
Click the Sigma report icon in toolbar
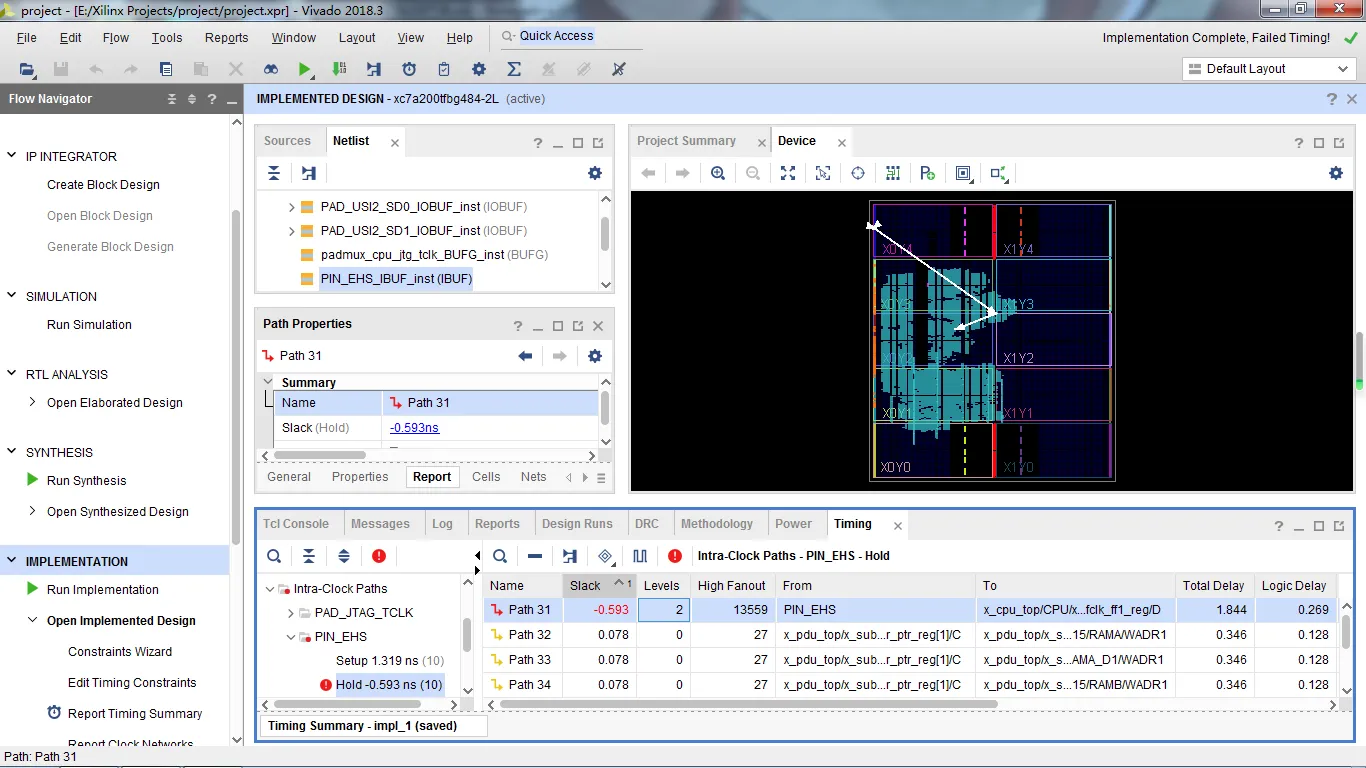tap(514, 69)
